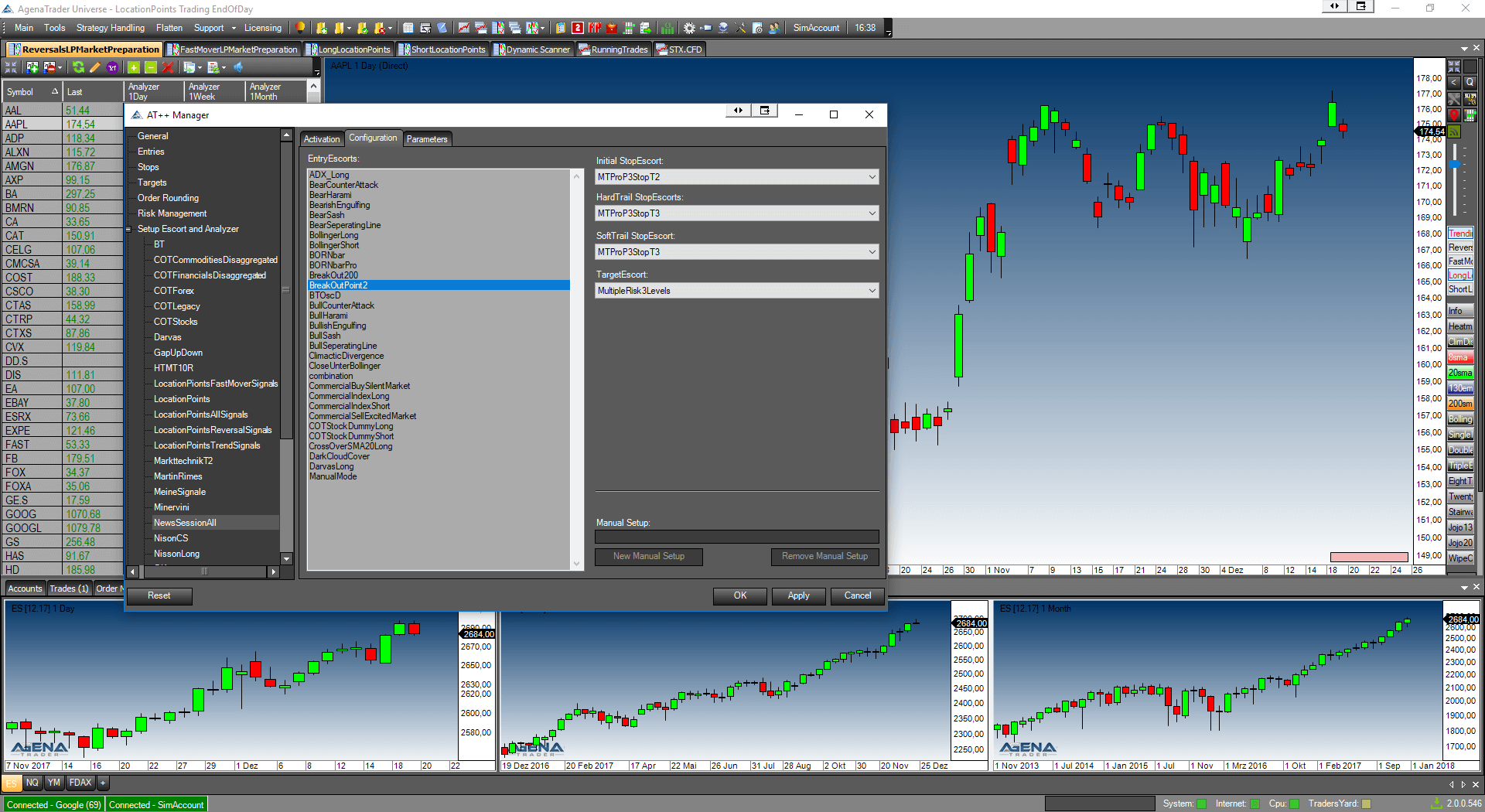Select the NQ instrument tab
The image size is (1485, 812).
pos(32,783)
